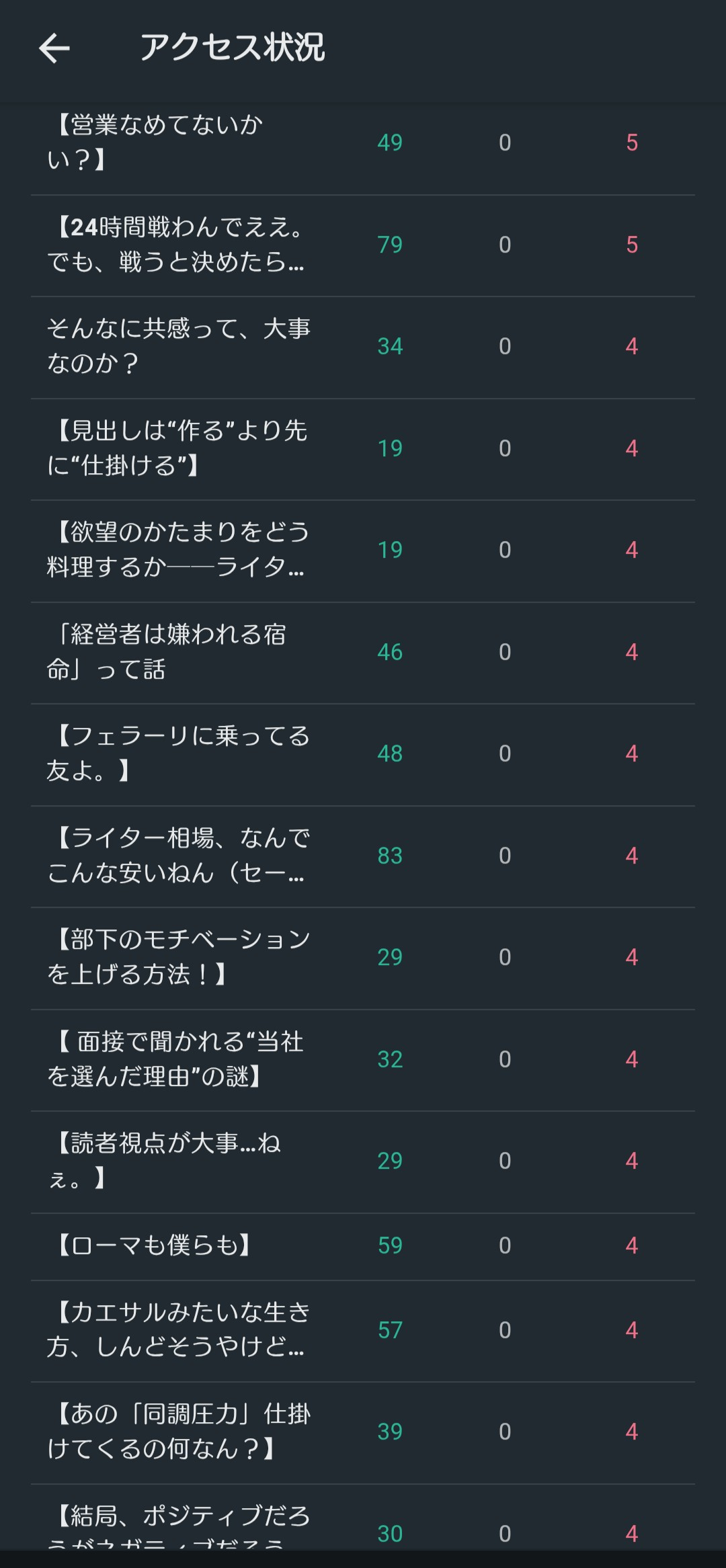726x1568 pixels.
Task: Open 【欲望のかたまりをどう料理するか article
Action: point(177,550)
